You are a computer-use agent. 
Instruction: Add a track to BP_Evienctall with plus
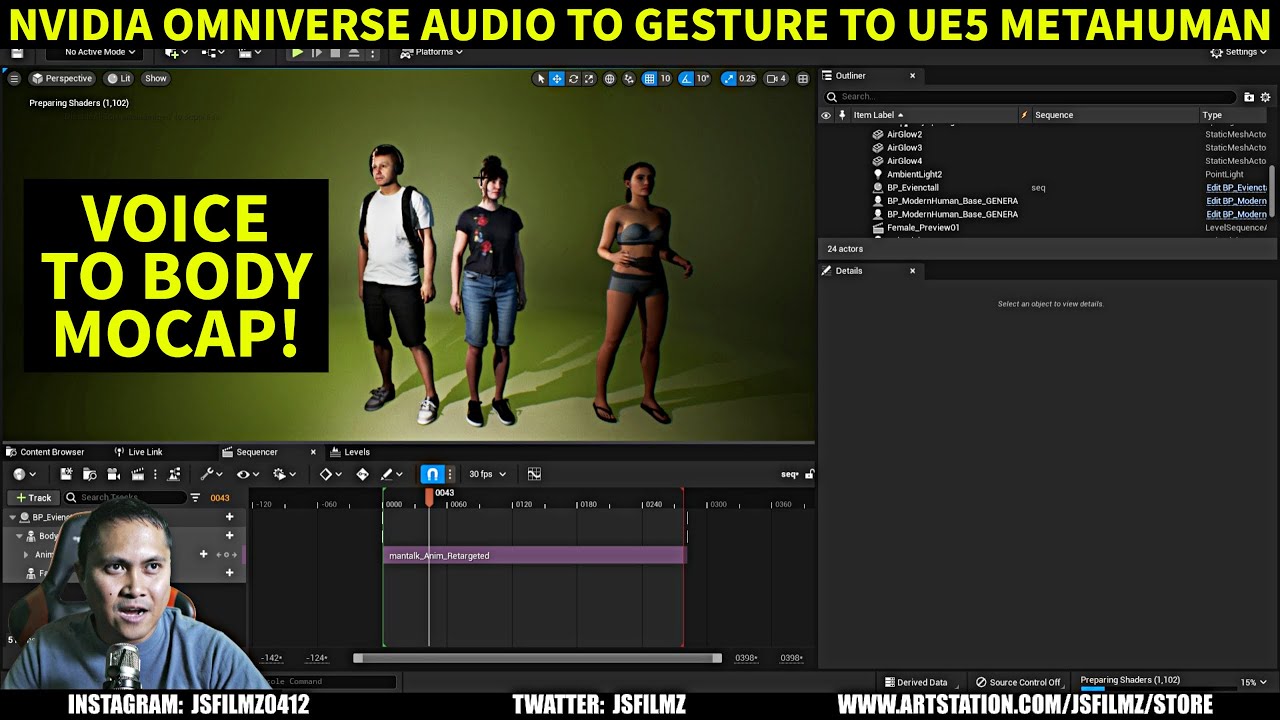[x=229, y=517]
